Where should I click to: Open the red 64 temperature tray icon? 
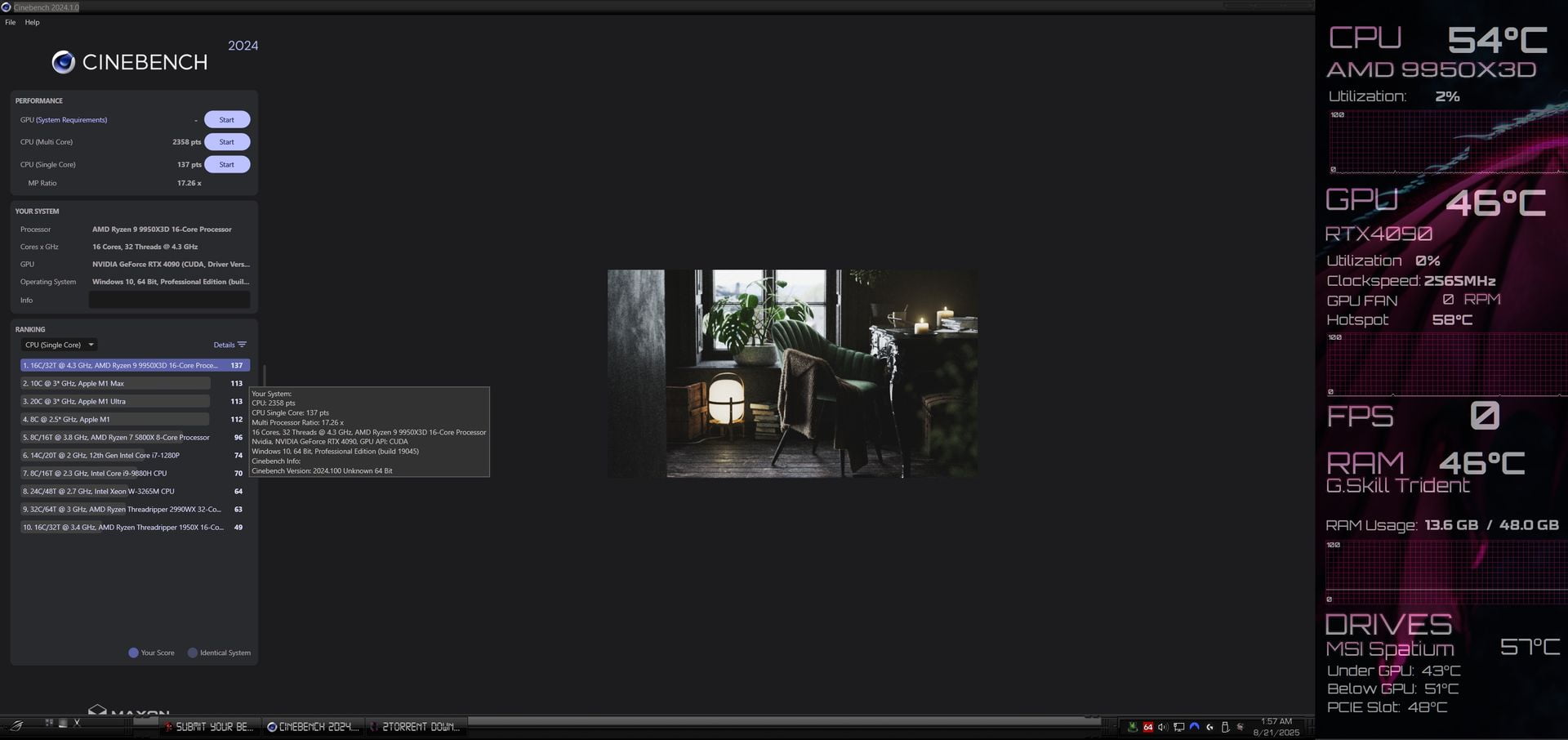pos(1147,727)
